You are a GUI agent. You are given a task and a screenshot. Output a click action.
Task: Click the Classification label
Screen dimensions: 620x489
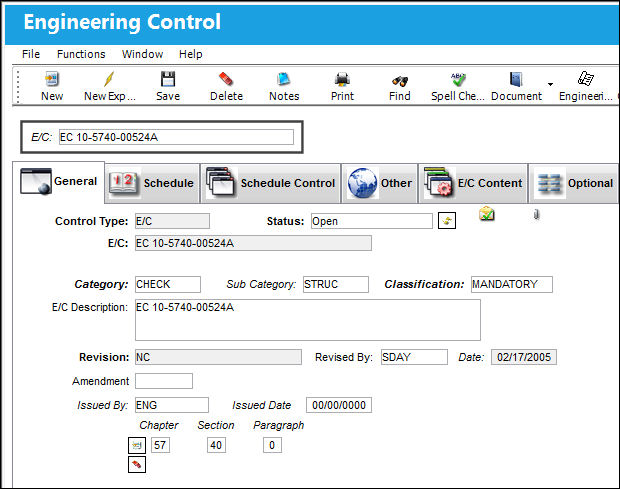[x=424, y=284]
